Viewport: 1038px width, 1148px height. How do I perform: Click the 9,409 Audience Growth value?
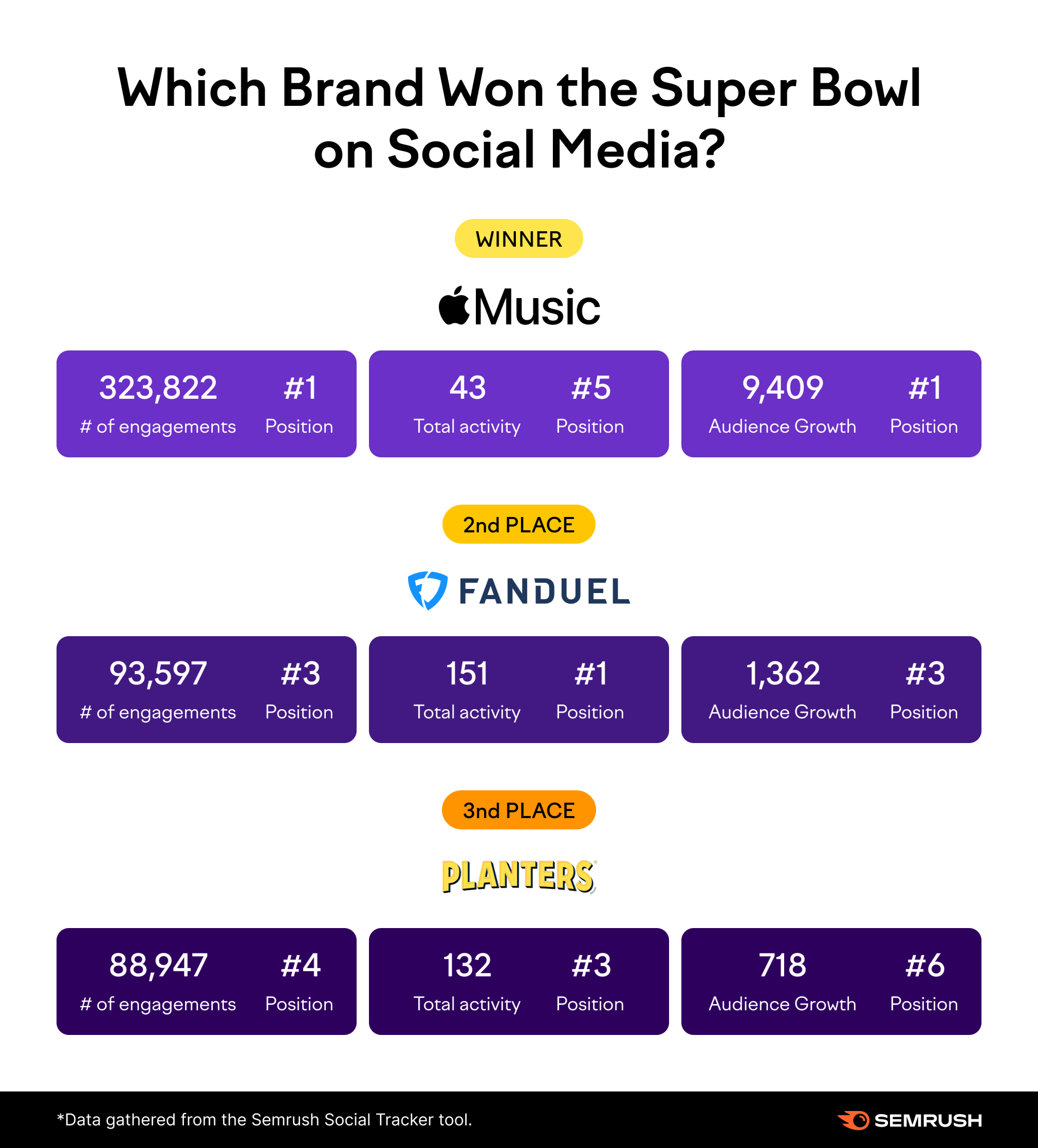coord(783,388)
